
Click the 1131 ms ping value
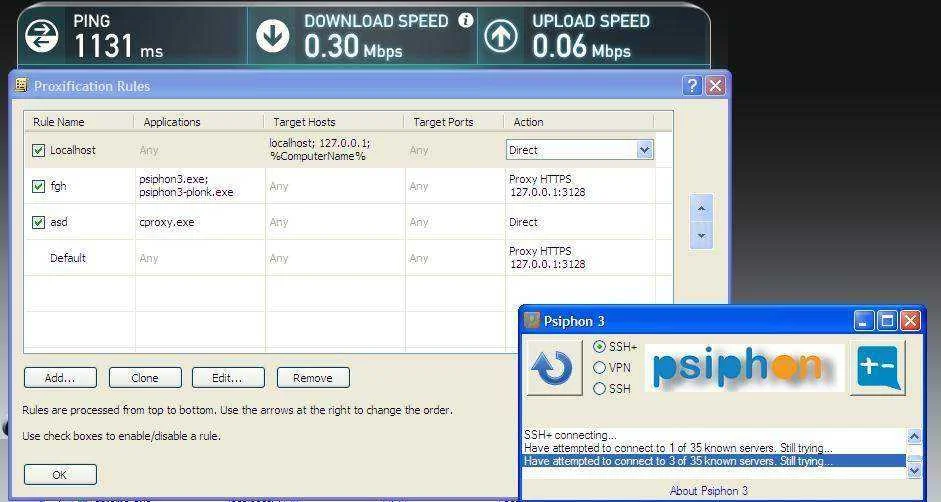[x=118, y=46]
